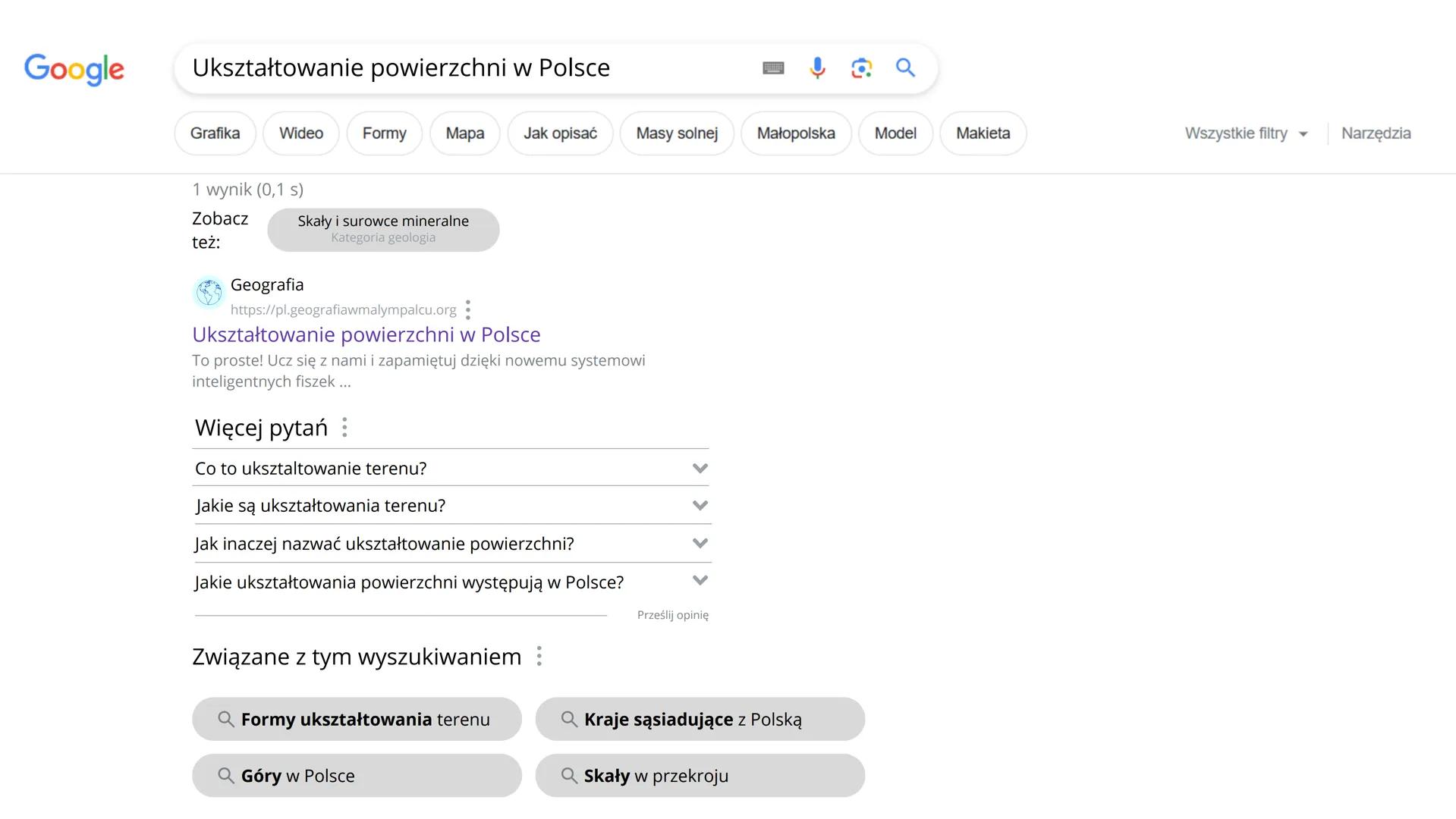This screenshot has width=1456, height=819.
Task: Click the Google logo
Action: pos(74,70)
